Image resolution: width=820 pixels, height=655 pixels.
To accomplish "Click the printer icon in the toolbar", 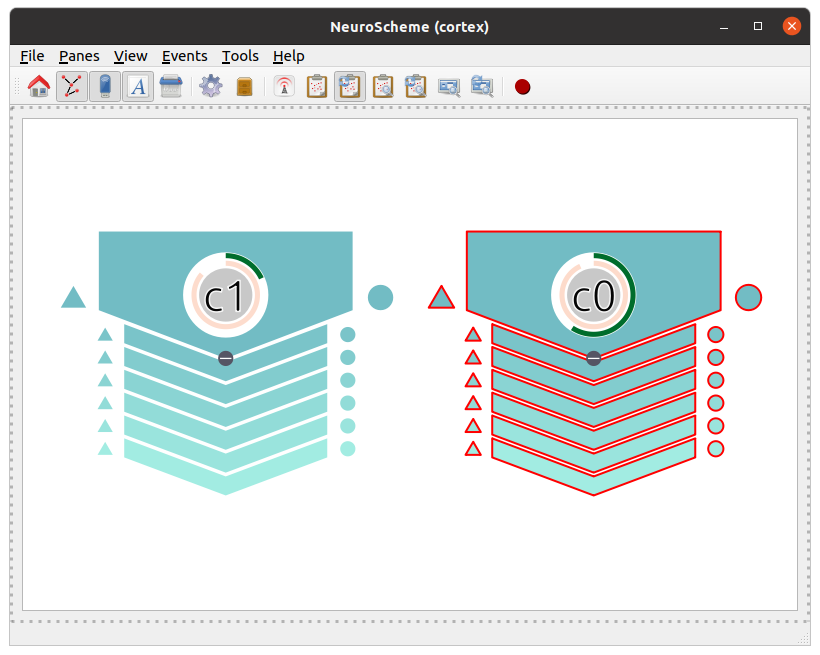I will click(171, 87).
